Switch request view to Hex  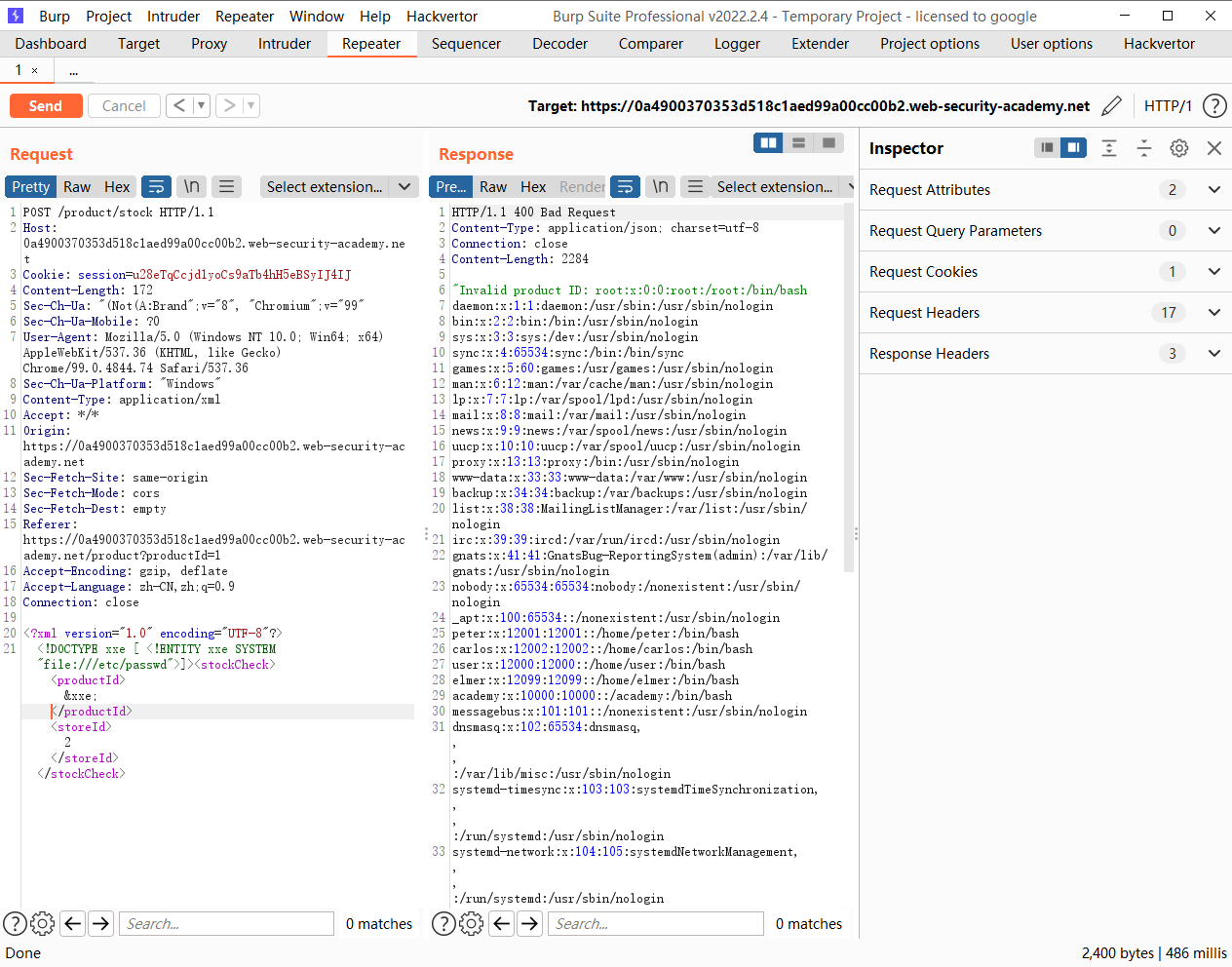click(x=117, y=186)
